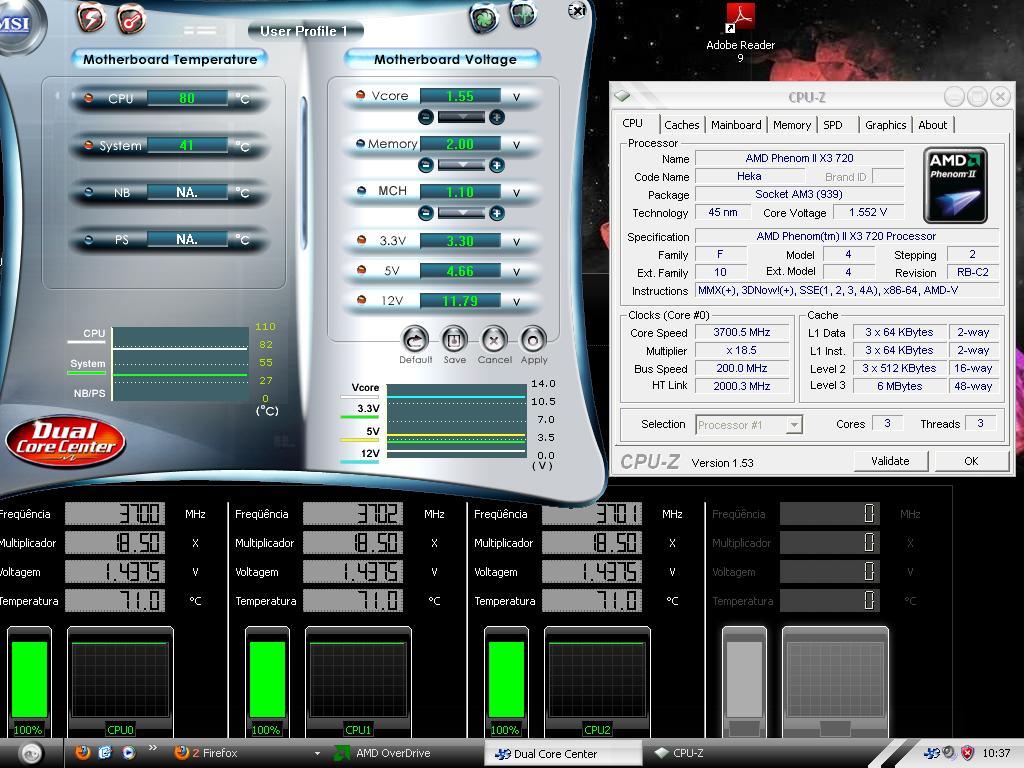Launch the media player quick launch icon
The height and width of the screenshot is (768, 1024).
[x=128, y=752]
